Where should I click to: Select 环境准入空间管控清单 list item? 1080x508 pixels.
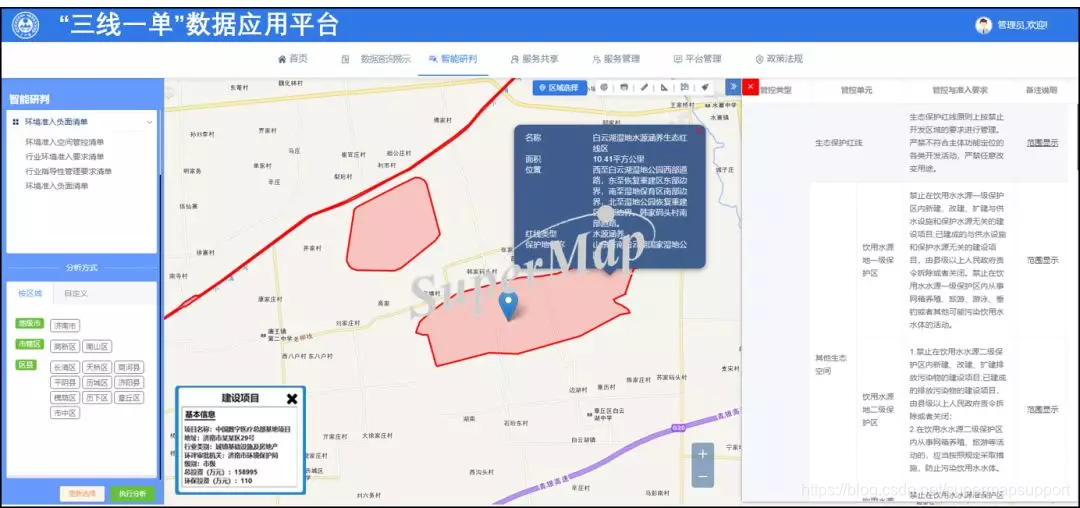65,142
